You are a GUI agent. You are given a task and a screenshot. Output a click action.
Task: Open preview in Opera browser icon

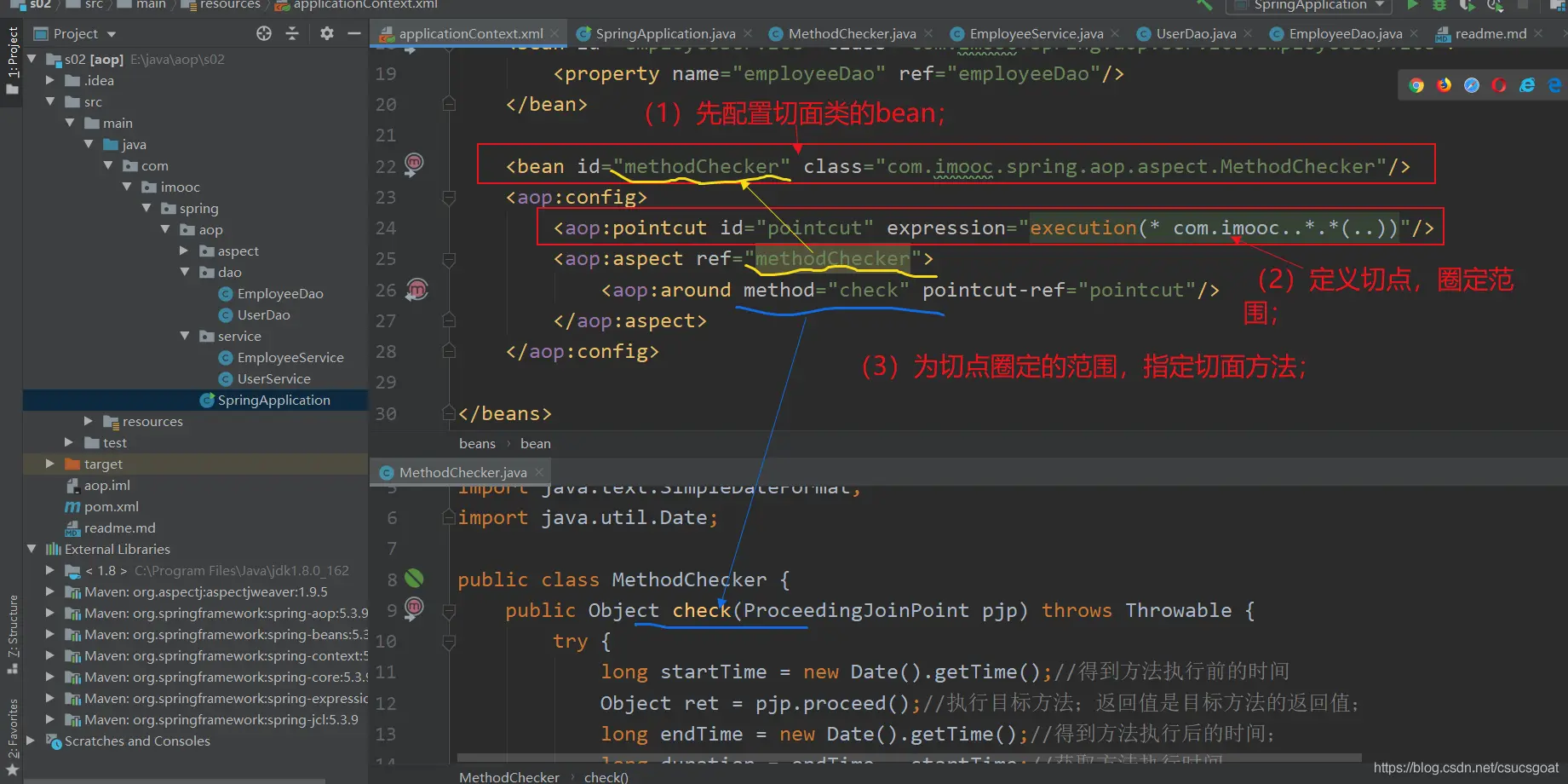[x=1499, y=85]
